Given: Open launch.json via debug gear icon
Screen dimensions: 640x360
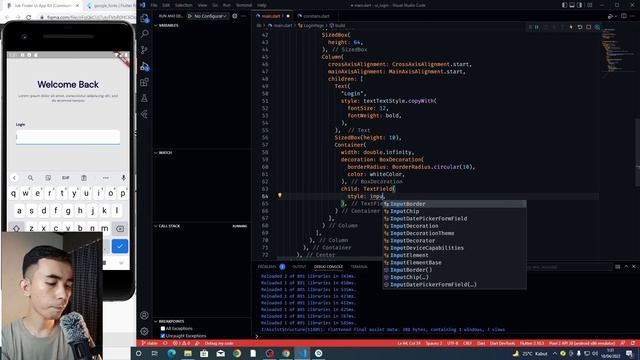Looking at the screenshot, I should pos(235,16).
